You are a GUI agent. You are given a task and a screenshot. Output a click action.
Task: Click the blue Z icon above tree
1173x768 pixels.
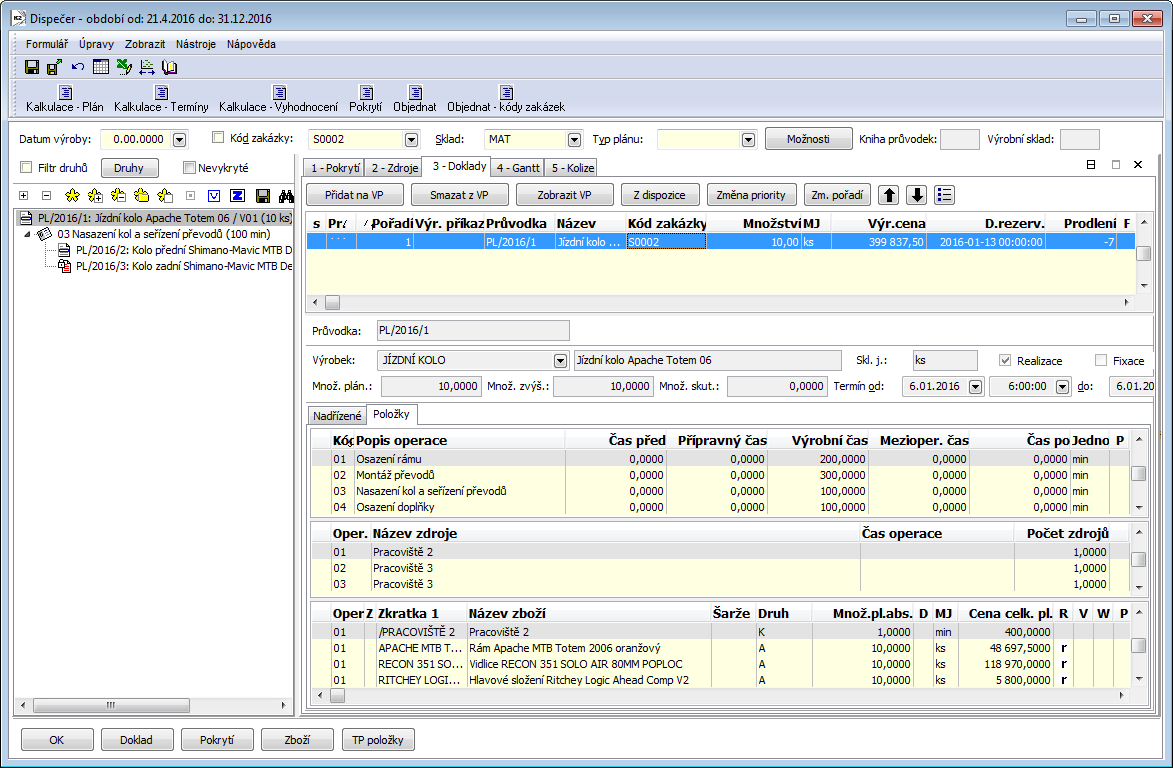(x=237, y=196)
